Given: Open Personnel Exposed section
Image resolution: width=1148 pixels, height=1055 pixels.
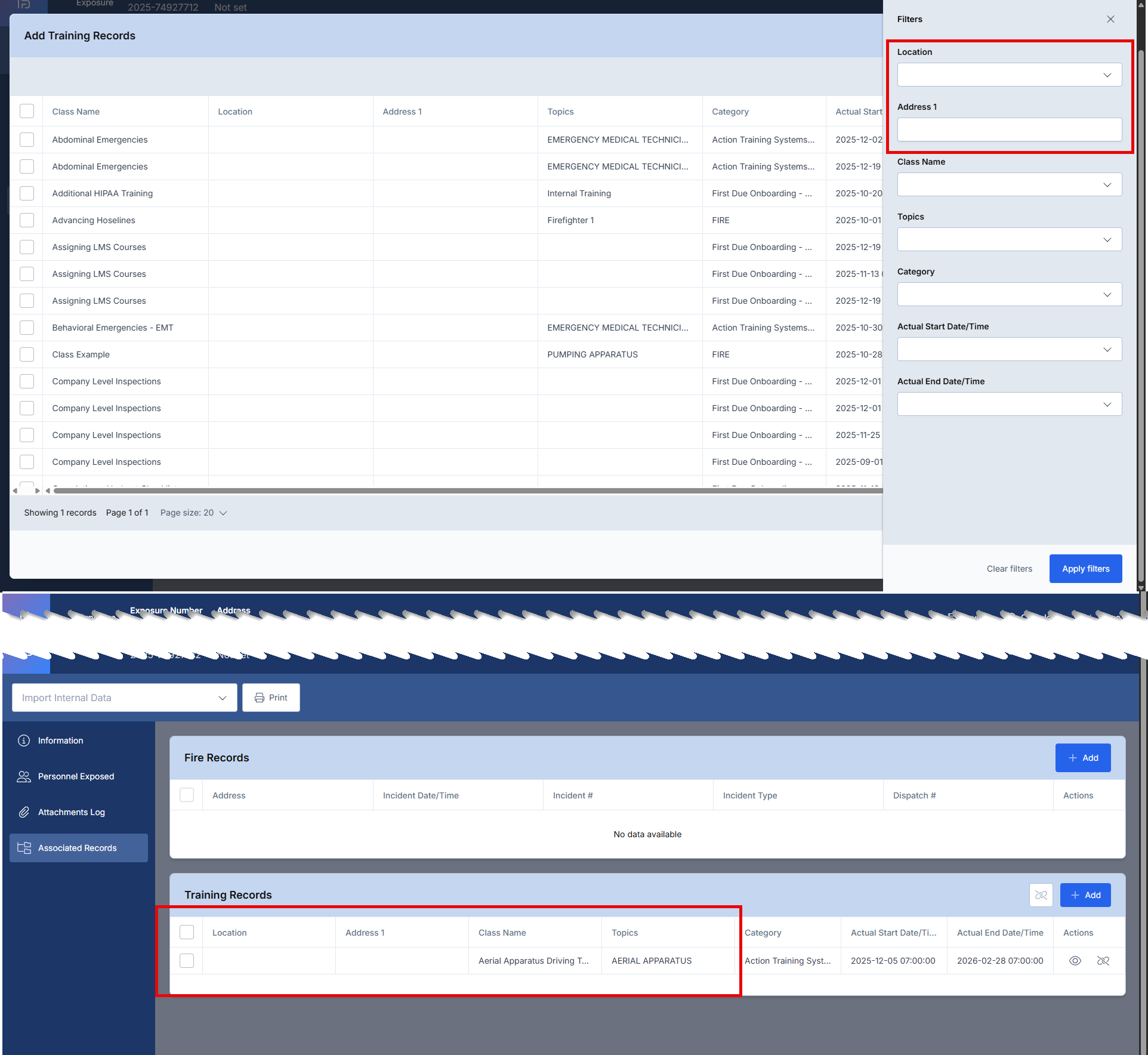Looking at the screenshot, I should 76,776.
